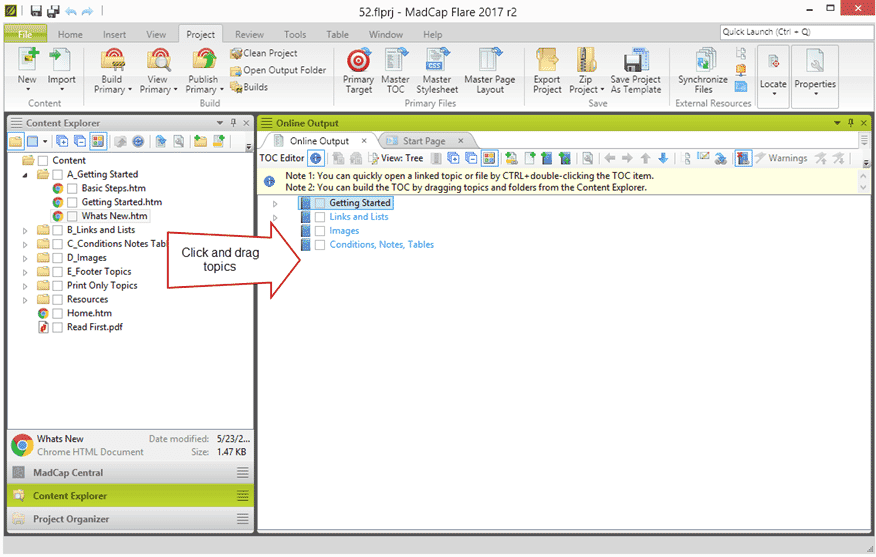
Task: Click the MadCap Central panel icon
Action: point(18,473)
